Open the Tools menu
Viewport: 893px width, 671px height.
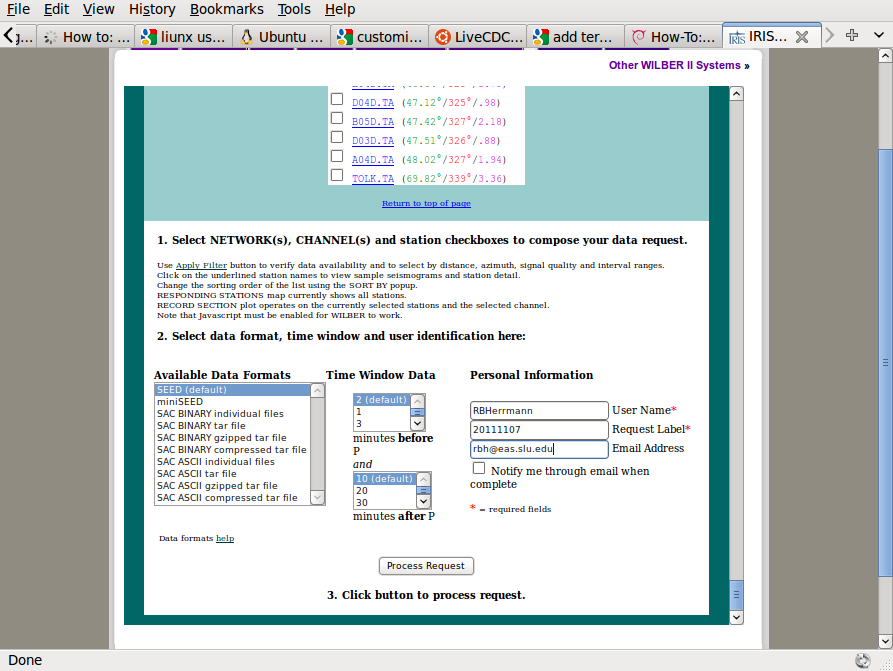(x=294, y=9)
